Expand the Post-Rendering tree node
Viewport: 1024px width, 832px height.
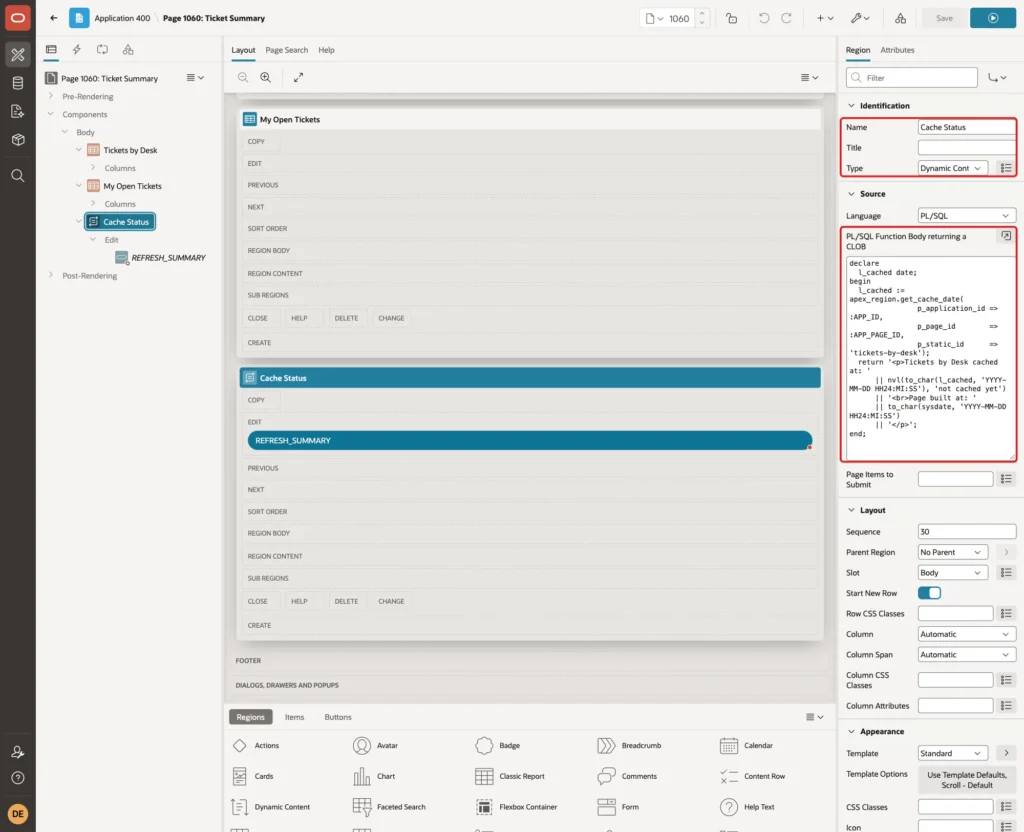click(x=51, y=275)
